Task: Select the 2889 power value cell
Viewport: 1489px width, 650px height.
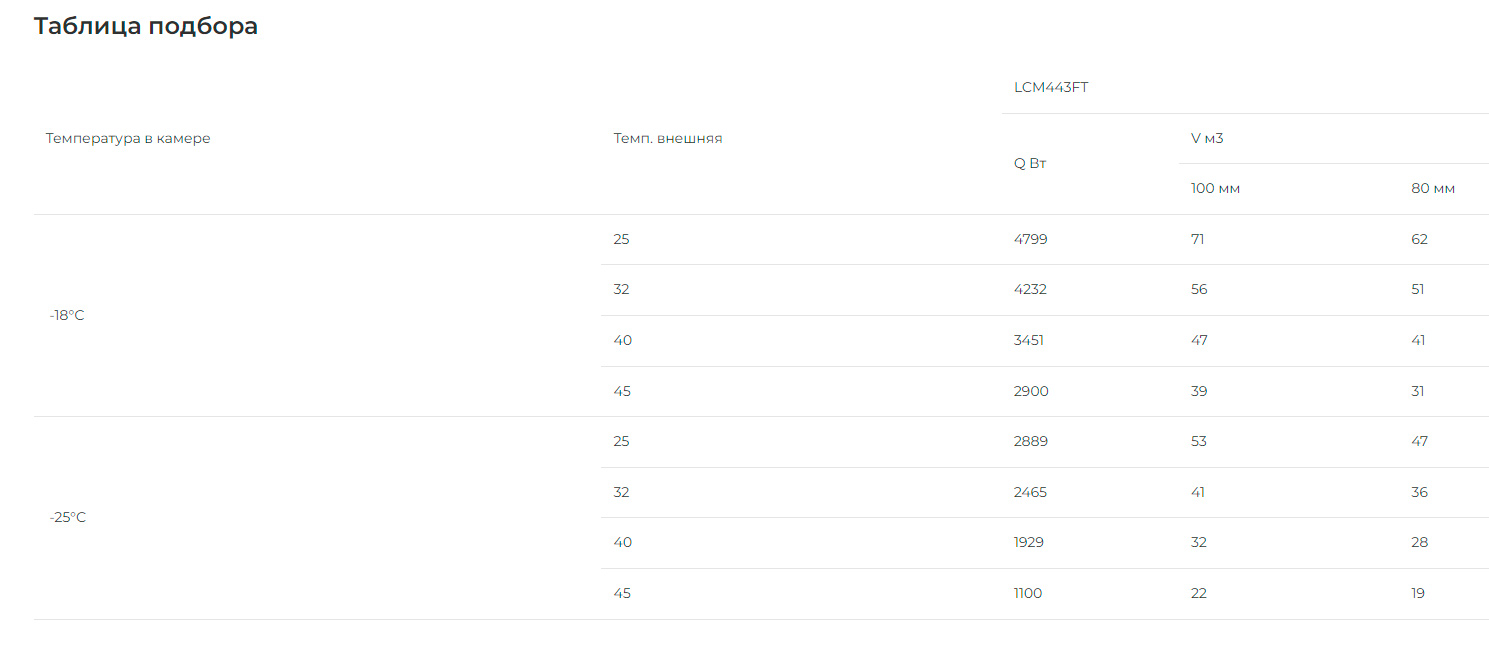Action: coord(1031,442)
